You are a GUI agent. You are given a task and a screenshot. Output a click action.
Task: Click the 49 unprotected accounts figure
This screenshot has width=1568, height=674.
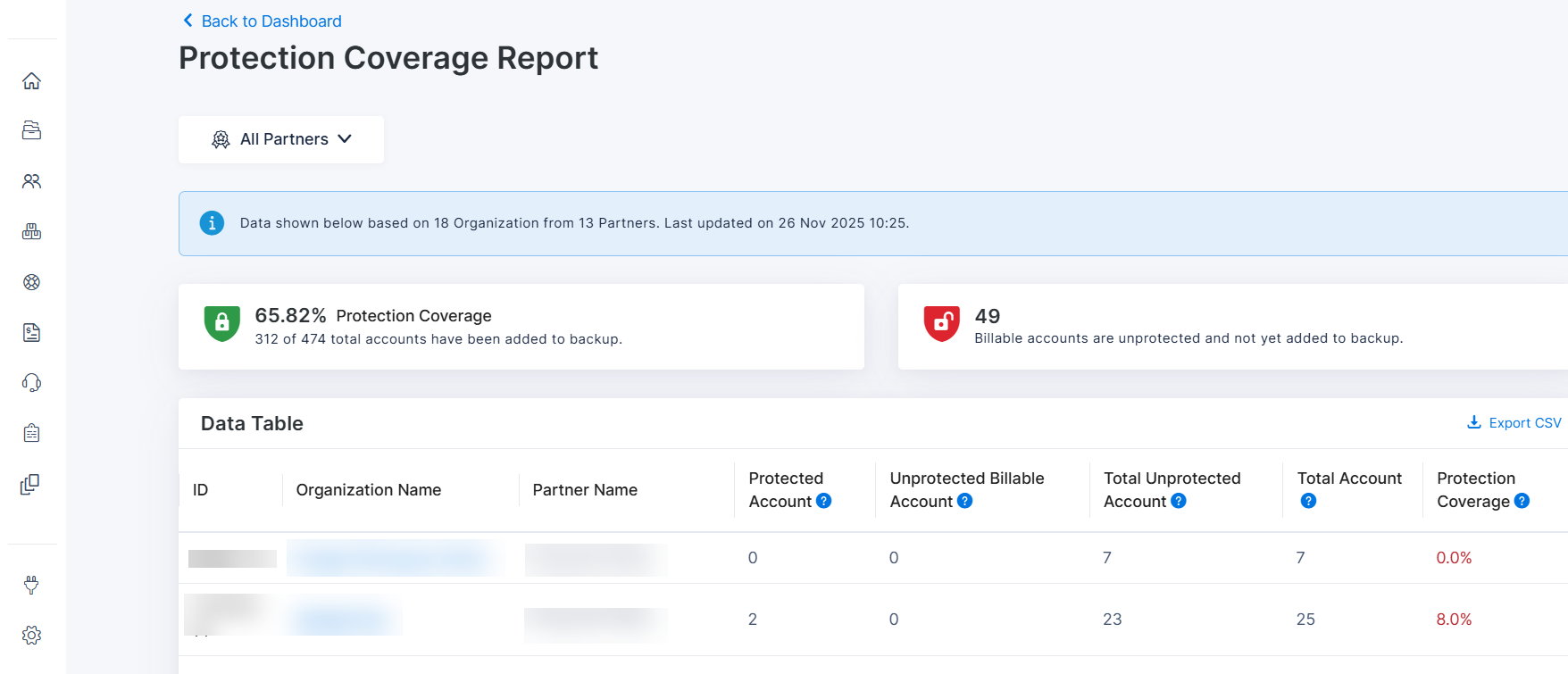[988, 316]
